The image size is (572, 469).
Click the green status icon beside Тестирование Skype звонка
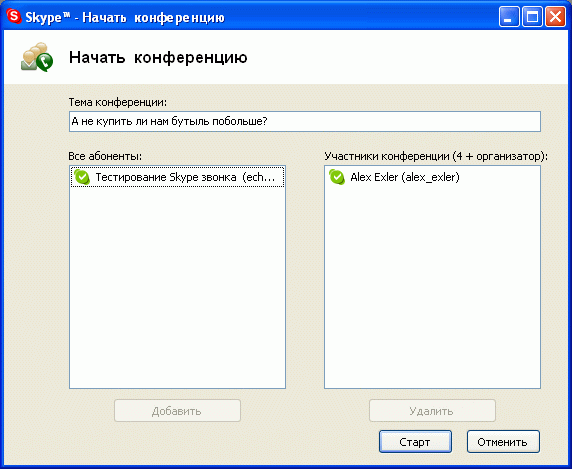pyautogui.click(x=82, y=177)
